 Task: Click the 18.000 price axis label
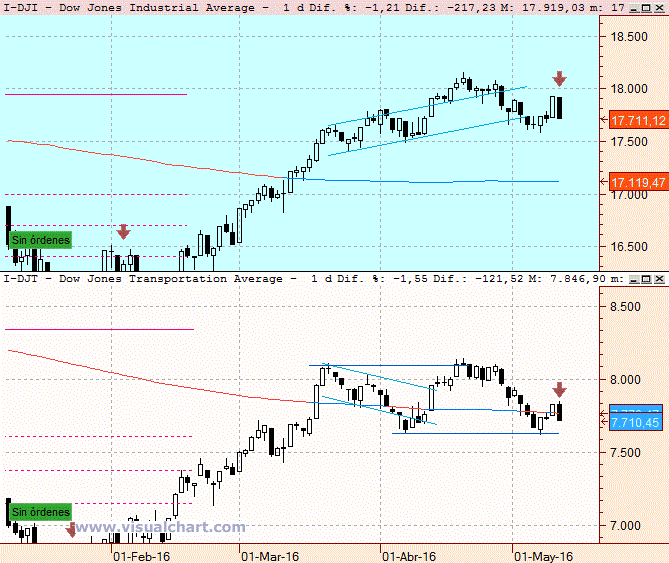click(629, 89)
